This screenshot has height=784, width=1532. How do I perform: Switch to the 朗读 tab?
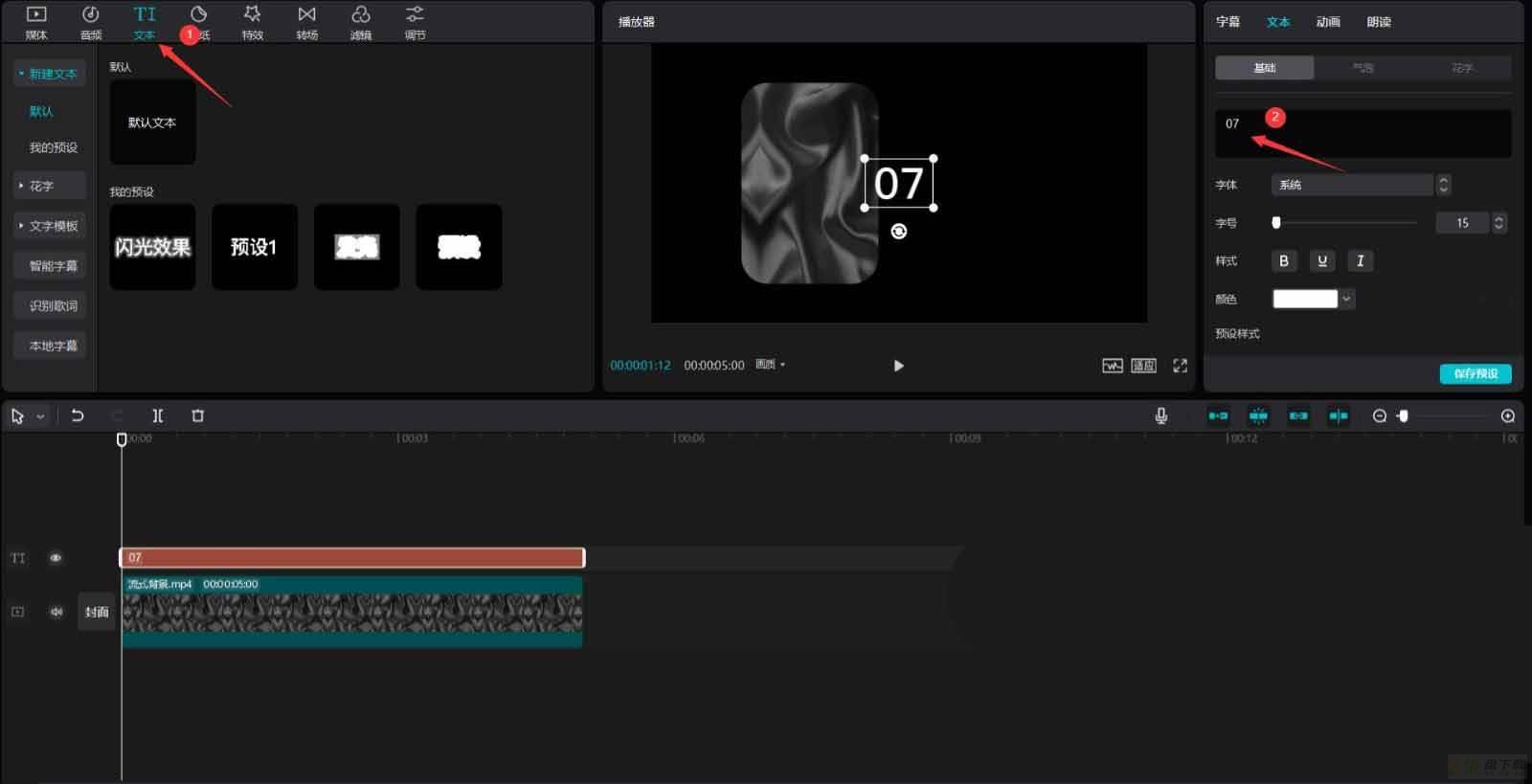(1379, 21)
